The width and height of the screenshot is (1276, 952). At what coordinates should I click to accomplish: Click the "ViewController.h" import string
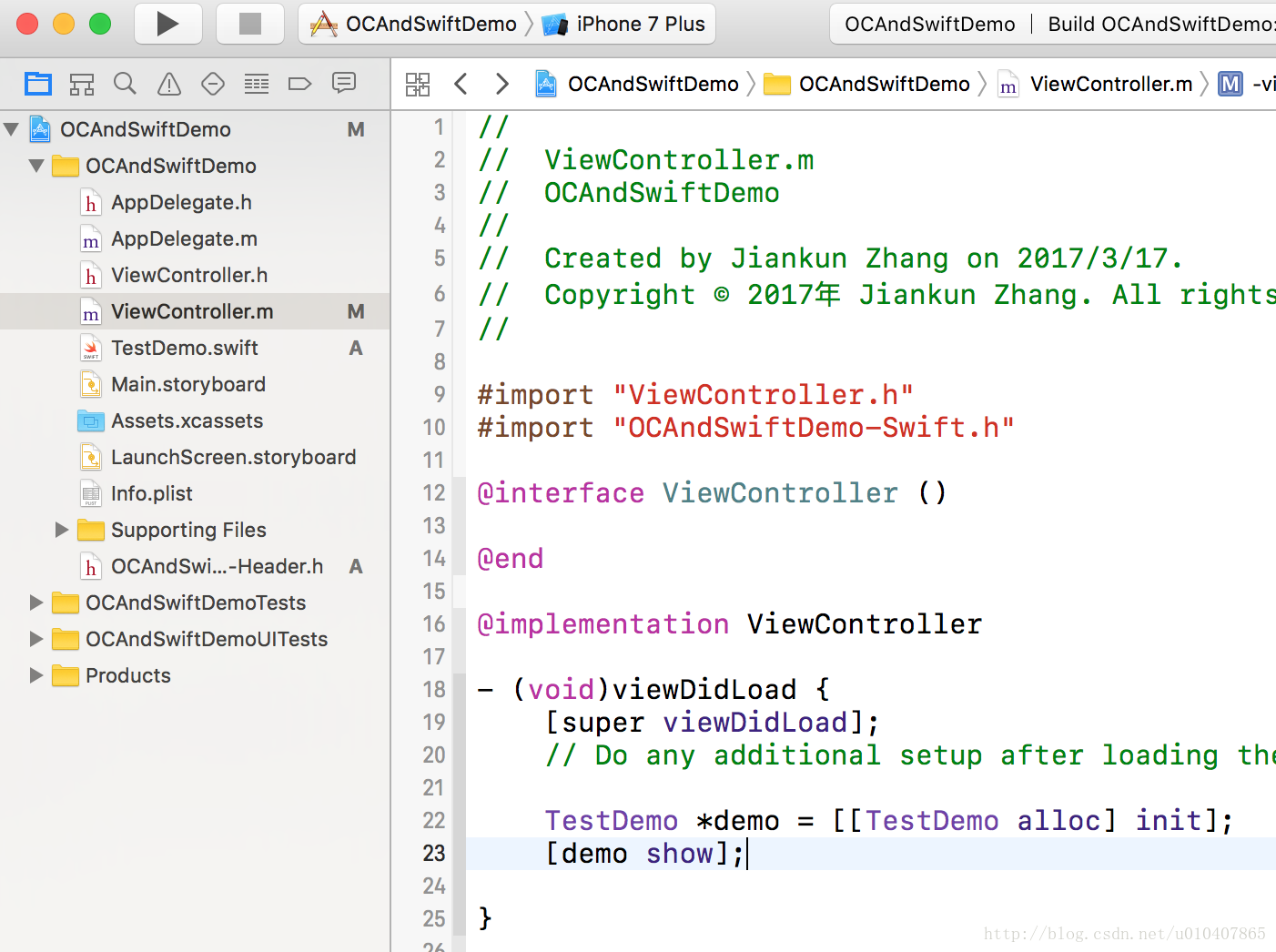tap(764, 395)
